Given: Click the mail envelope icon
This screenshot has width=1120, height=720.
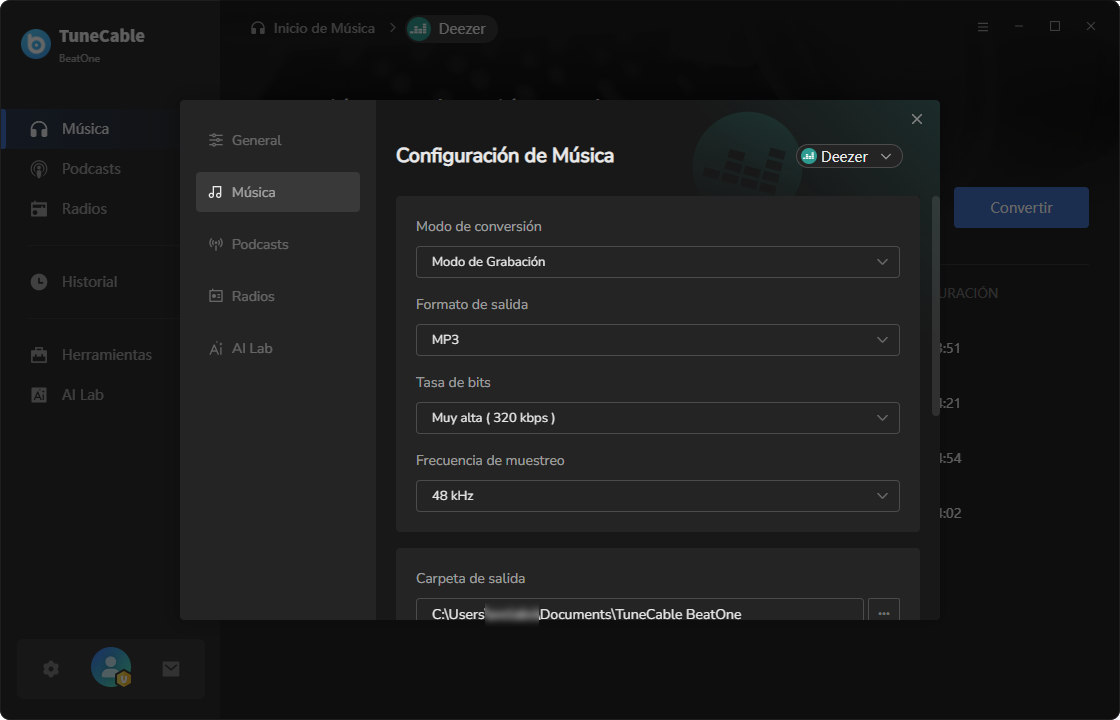Looking at the screenshot, I should point(171,669).
